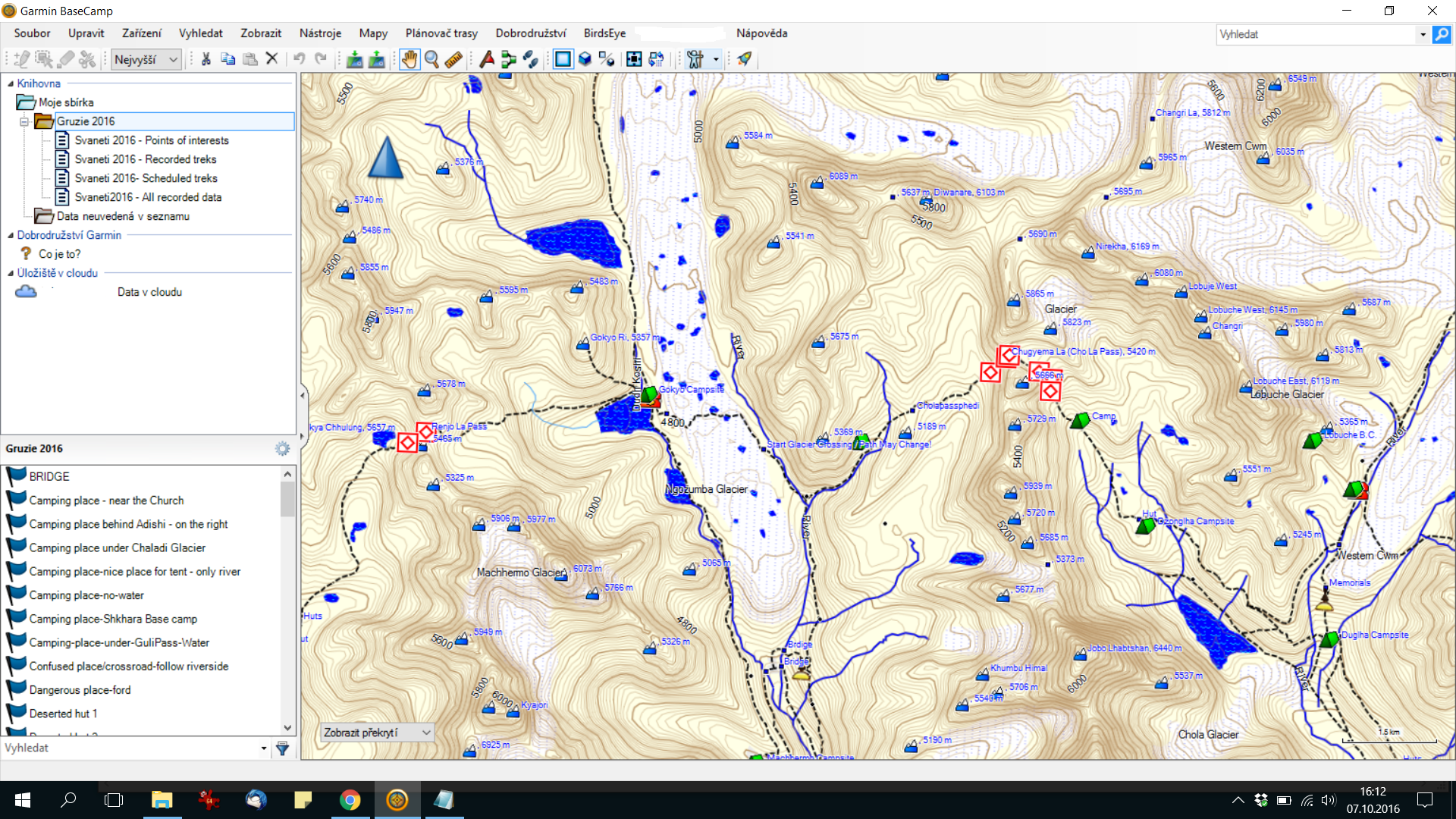Collapse the Gruzie 2016 folder
The width and height of the screenshot is (1456, 819).
[x=24, y=121]
